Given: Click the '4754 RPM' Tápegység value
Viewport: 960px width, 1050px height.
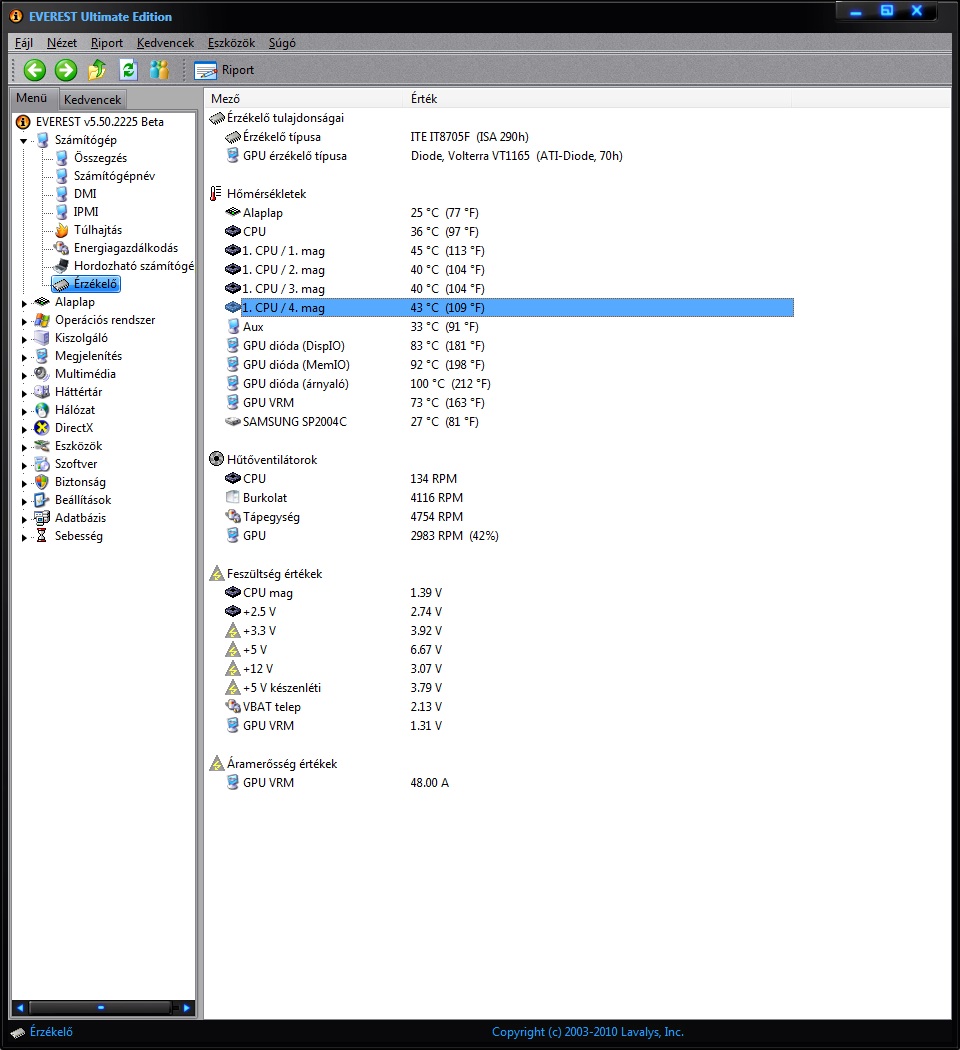Looking at the screenshot, I should pos(436,516).
